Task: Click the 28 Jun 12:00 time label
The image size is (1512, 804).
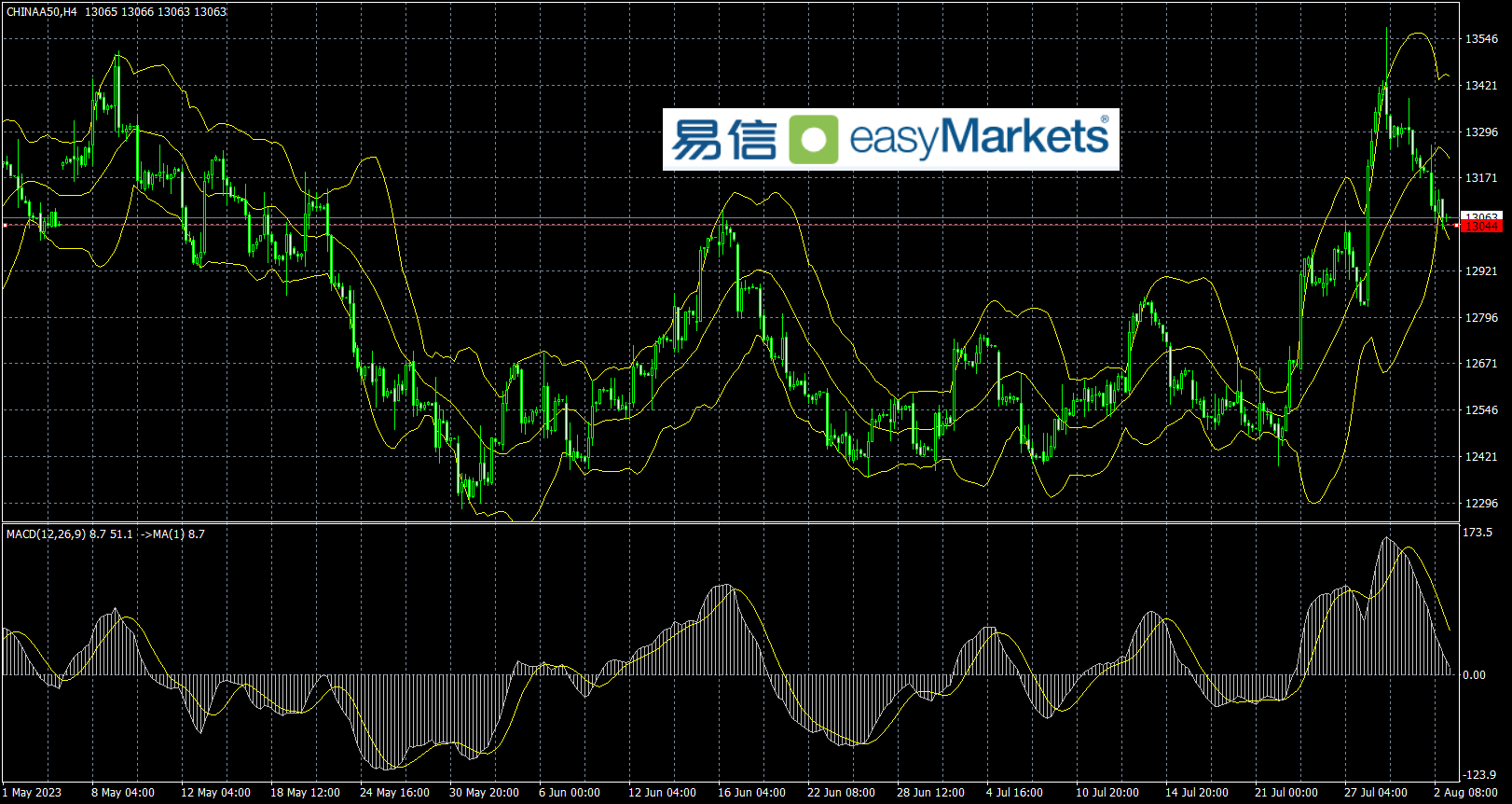Action: pyautogui.click(x=930, y=793)
